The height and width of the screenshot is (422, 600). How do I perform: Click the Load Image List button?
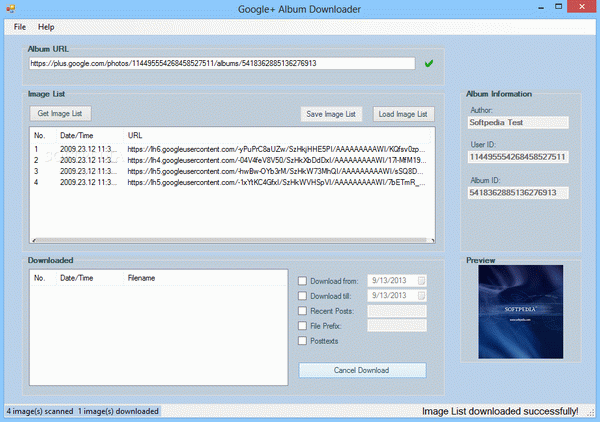(403, 114)
